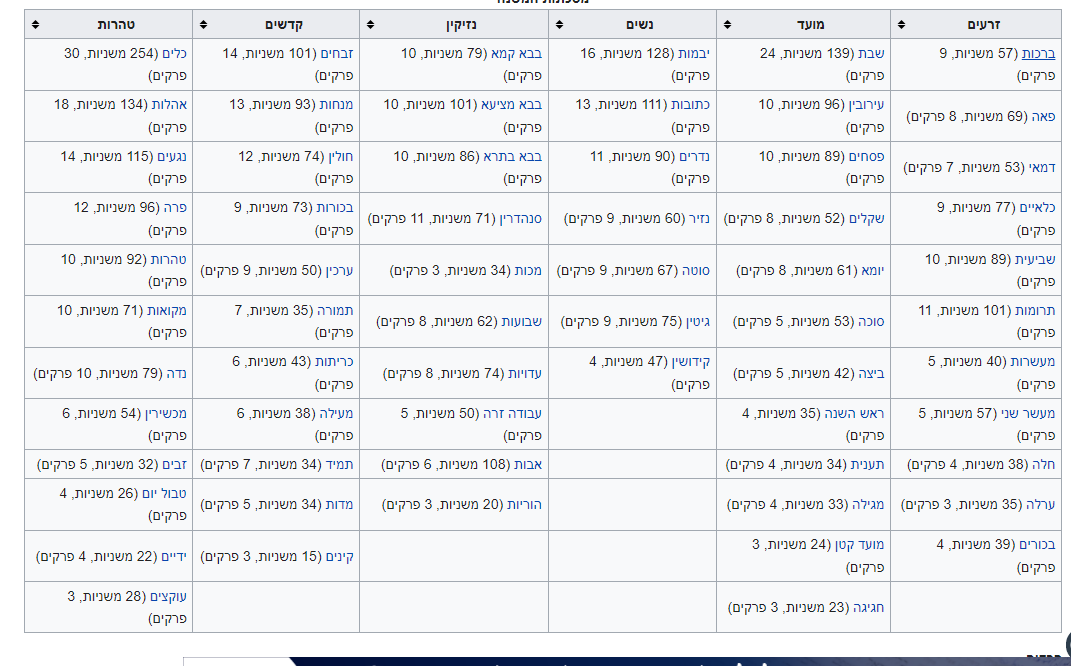The height and width of the screenshot is (666, 1071).
Task: Open the חלה tractate link
Action: pos(1044,464)
